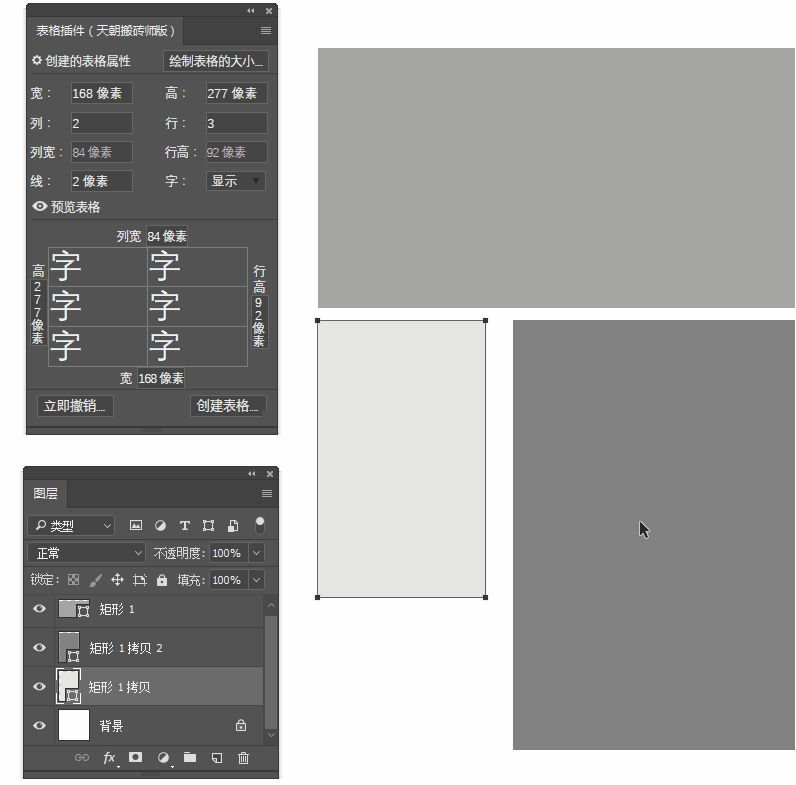The width and height of the screenshot is (796, 785).
Task: Filter layers by shape icon
Action: pos(209,526)
